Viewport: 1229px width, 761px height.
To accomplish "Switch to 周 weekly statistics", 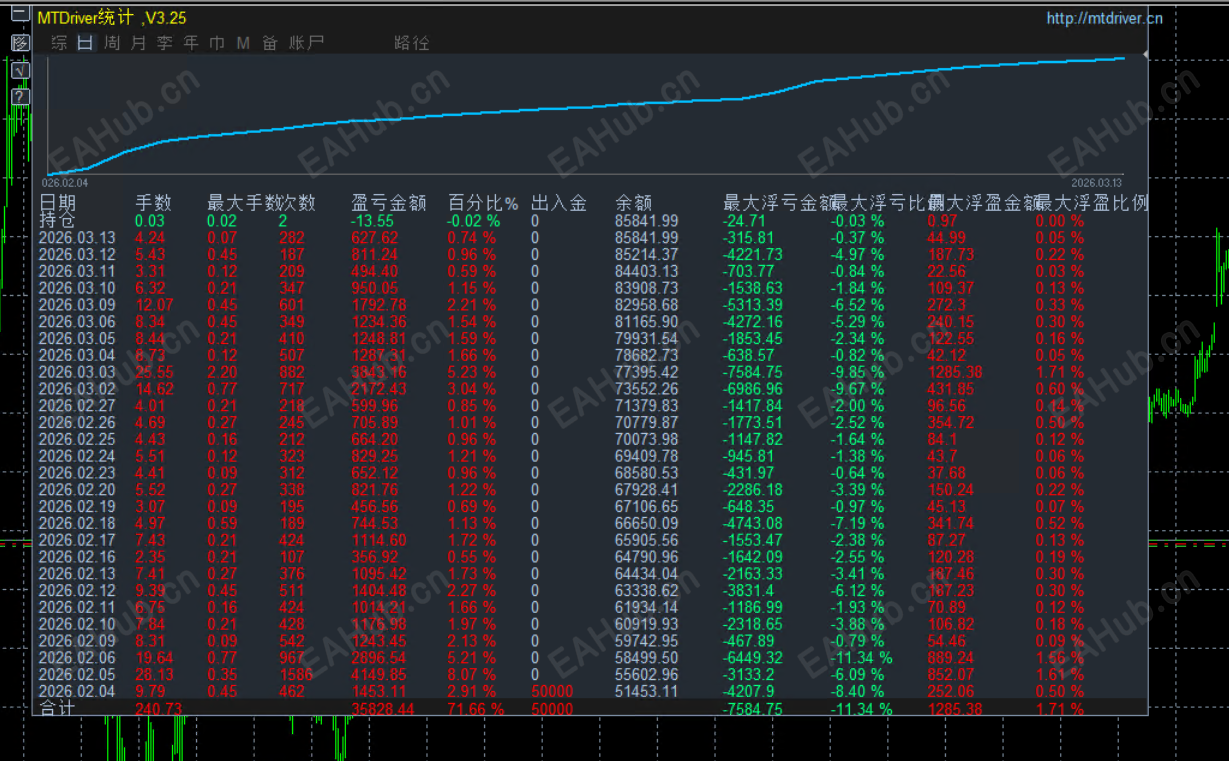I will click(111, 43).
